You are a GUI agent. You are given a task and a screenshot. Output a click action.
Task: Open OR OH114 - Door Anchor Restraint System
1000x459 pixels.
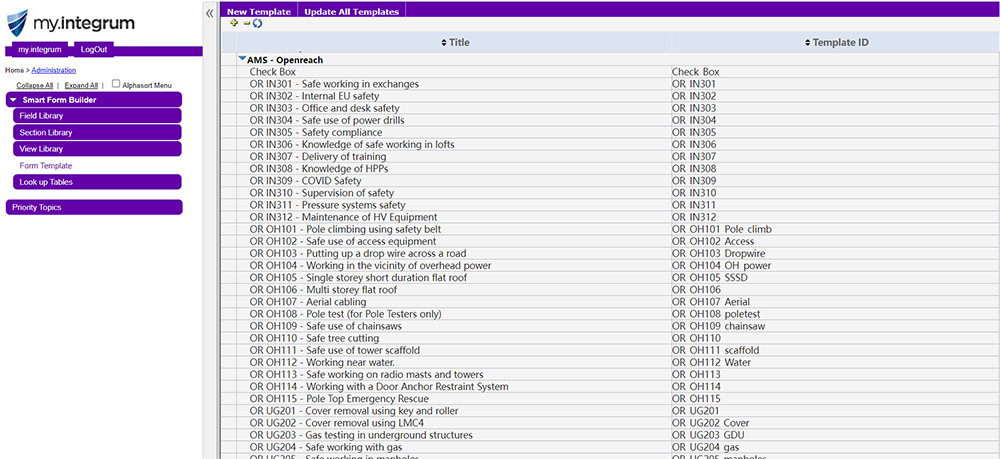(x=379, y=387)
